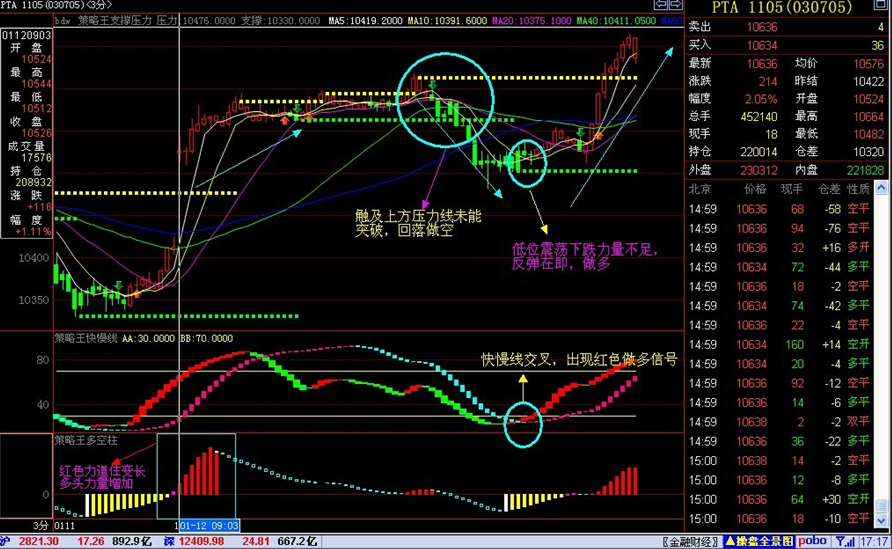Click the 性质 column header in the trade list

(858, 188)
